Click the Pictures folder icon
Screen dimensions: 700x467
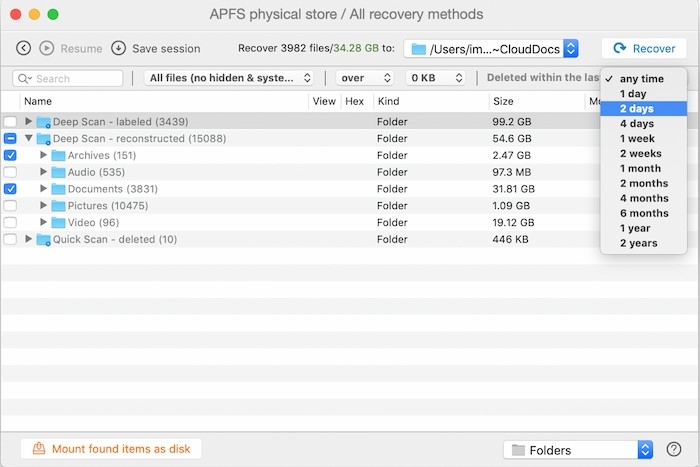(58, 206)
